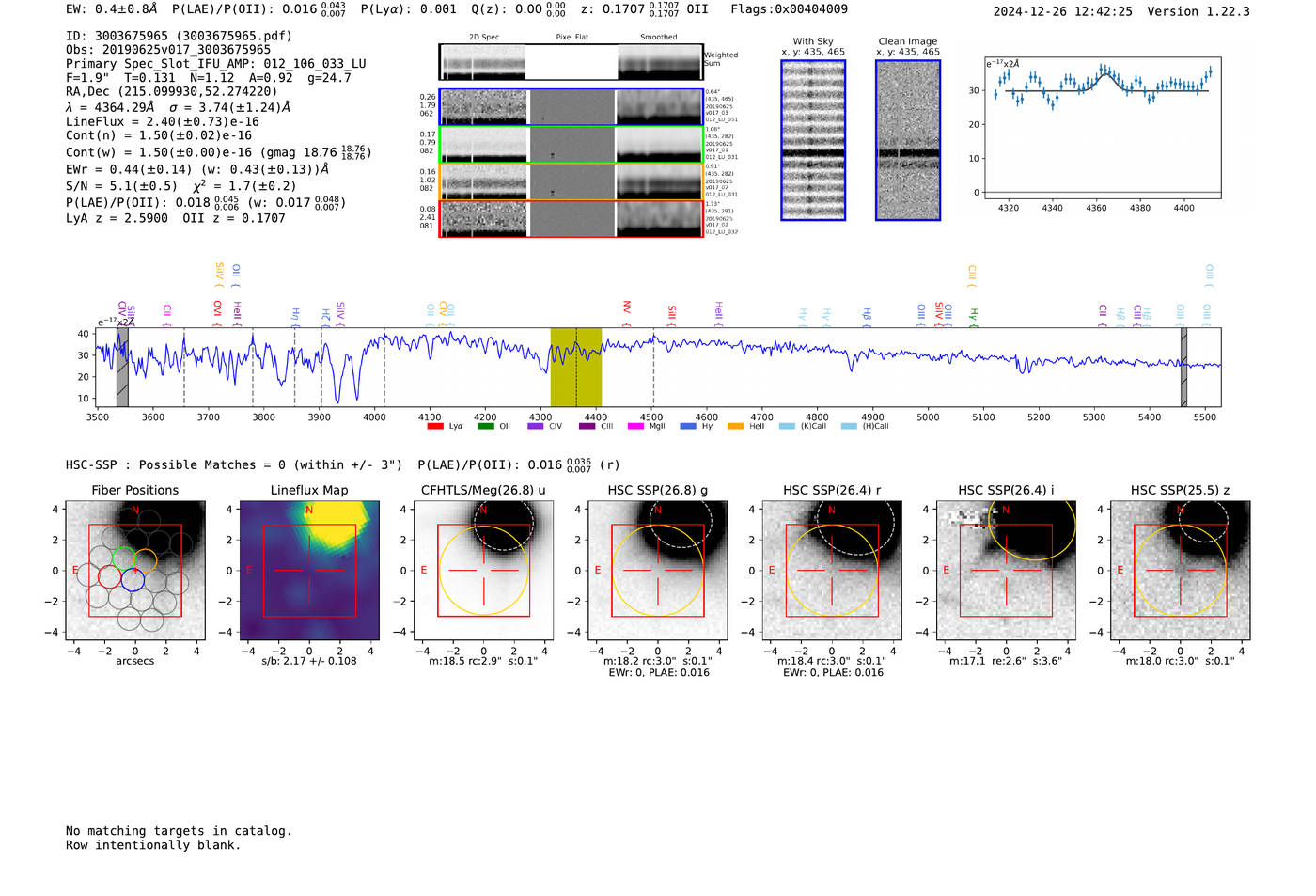
Task: Select the Fiber Positions panel
Action: (x=135, y=571)
